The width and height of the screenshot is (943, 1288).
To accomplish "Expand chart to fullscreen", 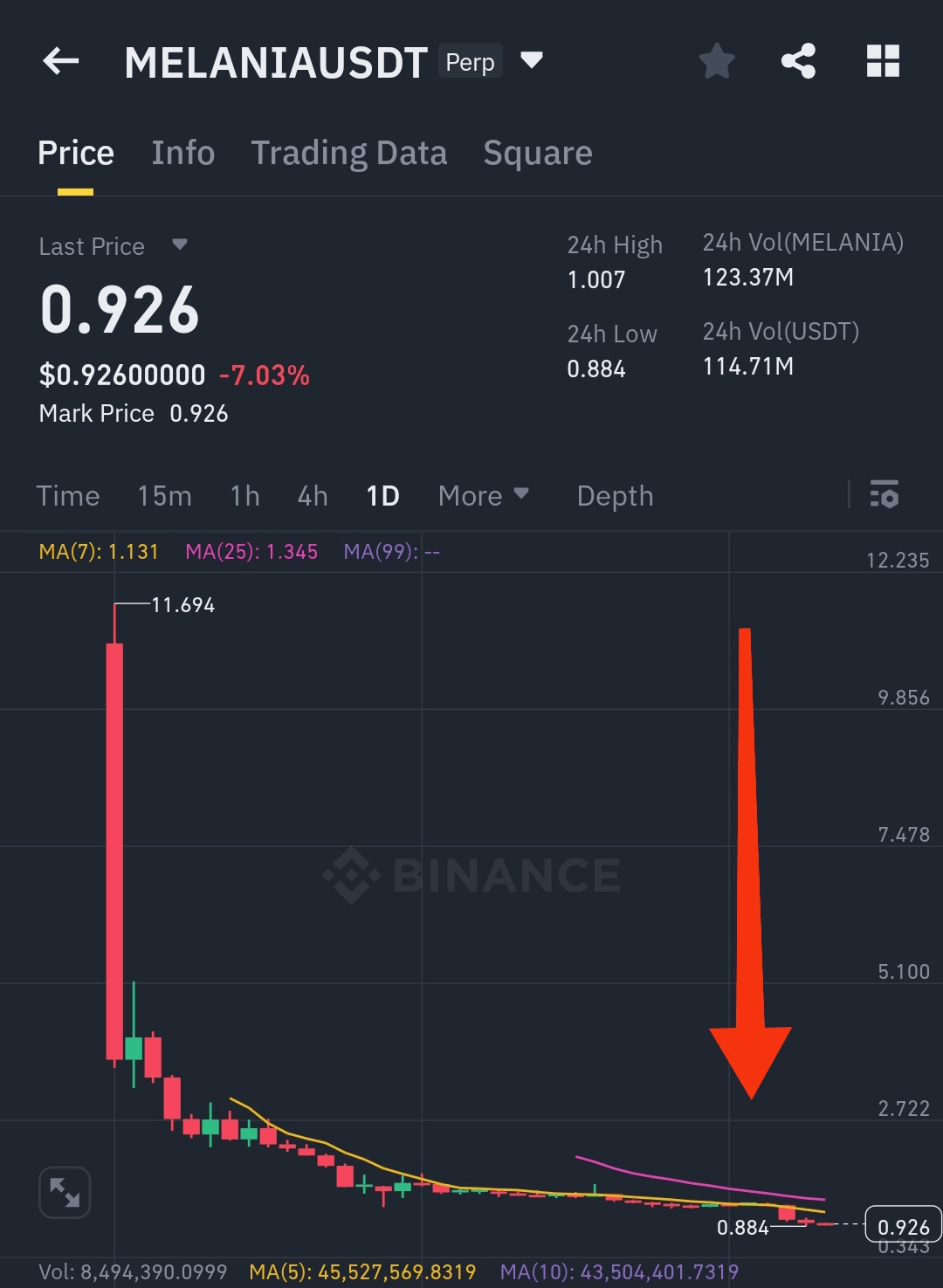I will tap(65, 1192).
